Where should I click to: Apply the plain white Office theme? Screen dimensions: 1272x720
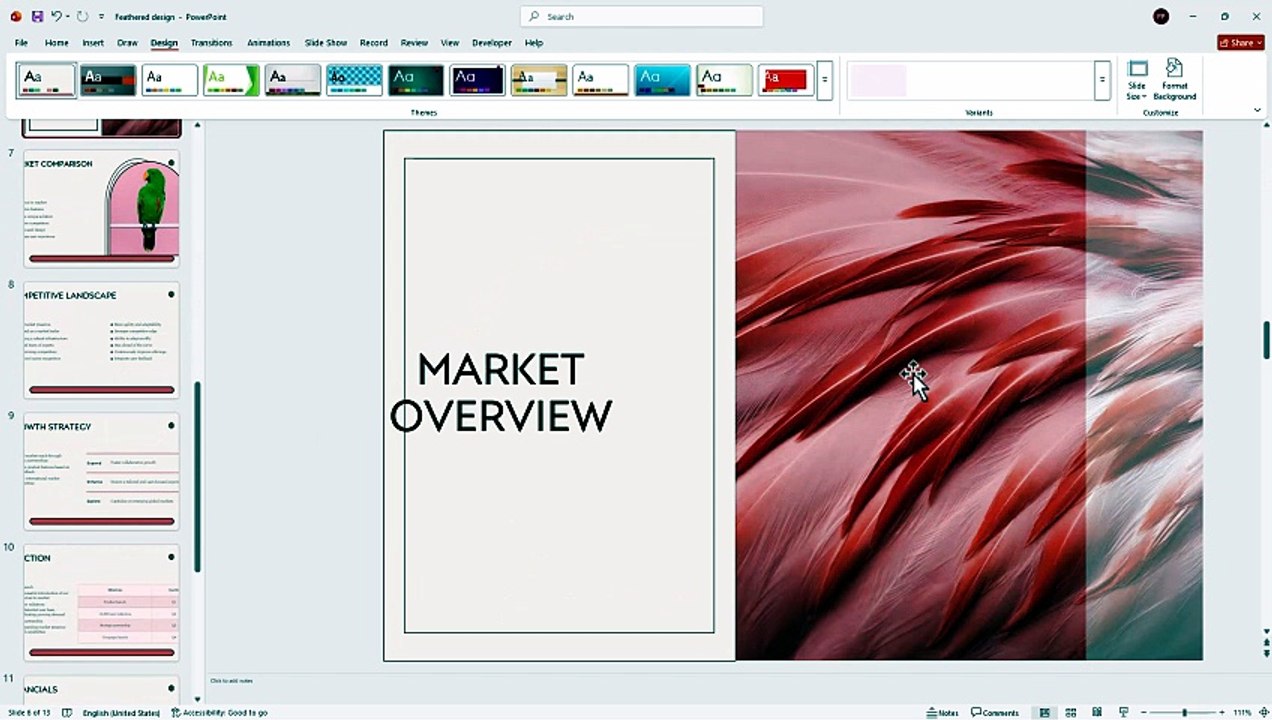pyautogui.click(x=170, y=80)
